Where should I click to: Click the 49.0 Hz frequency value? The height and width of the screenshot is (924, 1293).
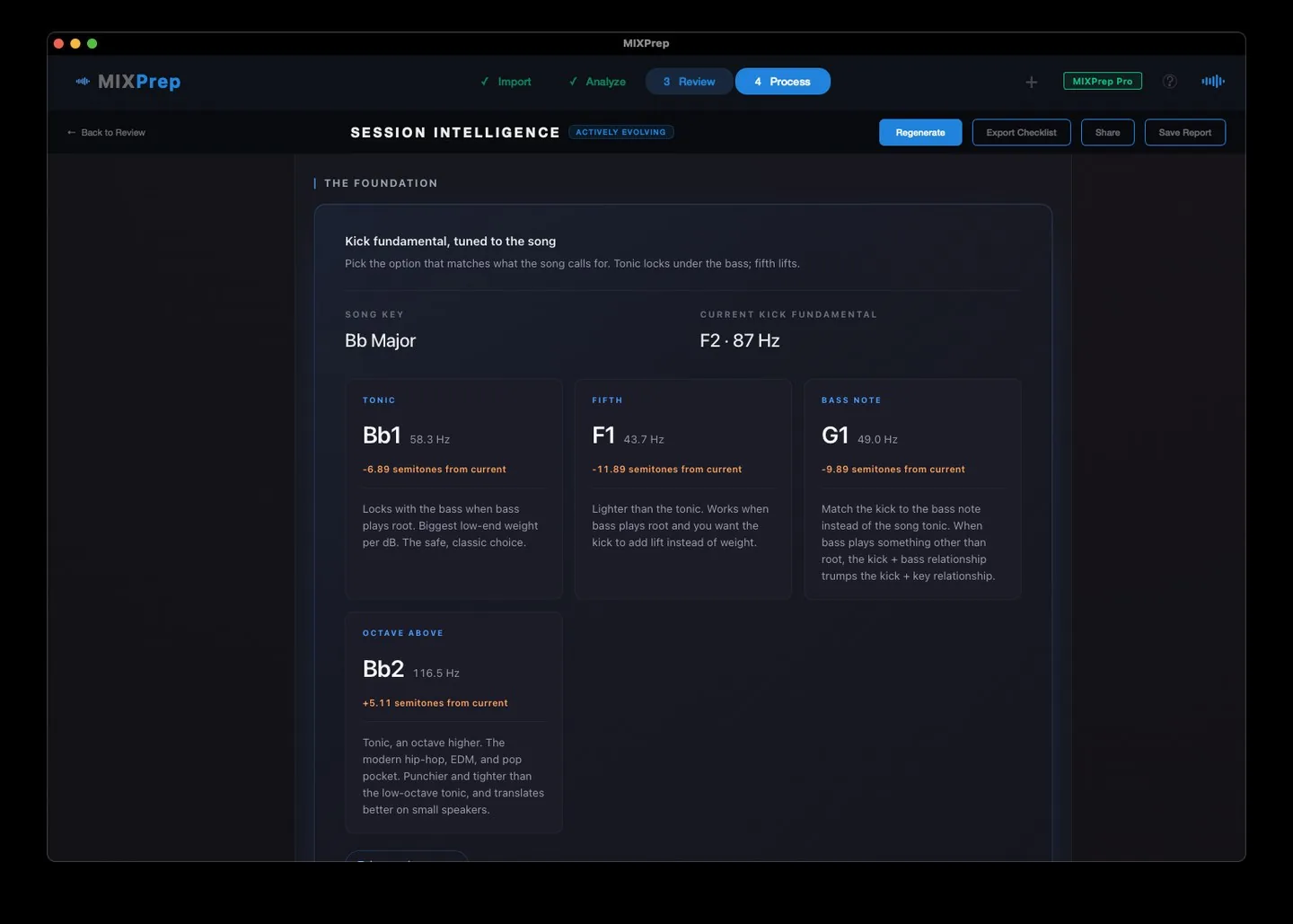point(877,440)
